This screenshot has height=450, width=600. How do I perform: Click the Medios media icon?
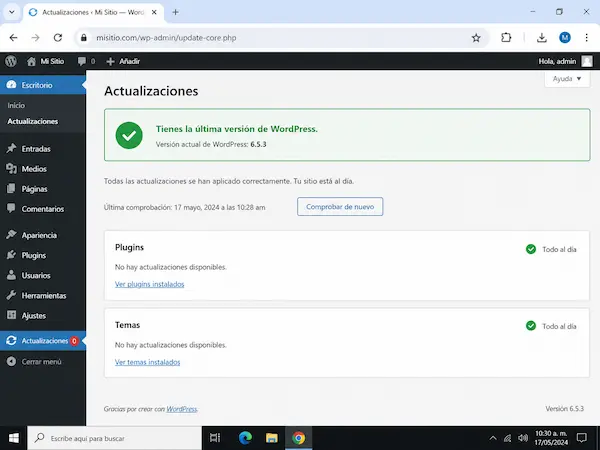pos(11,168)
